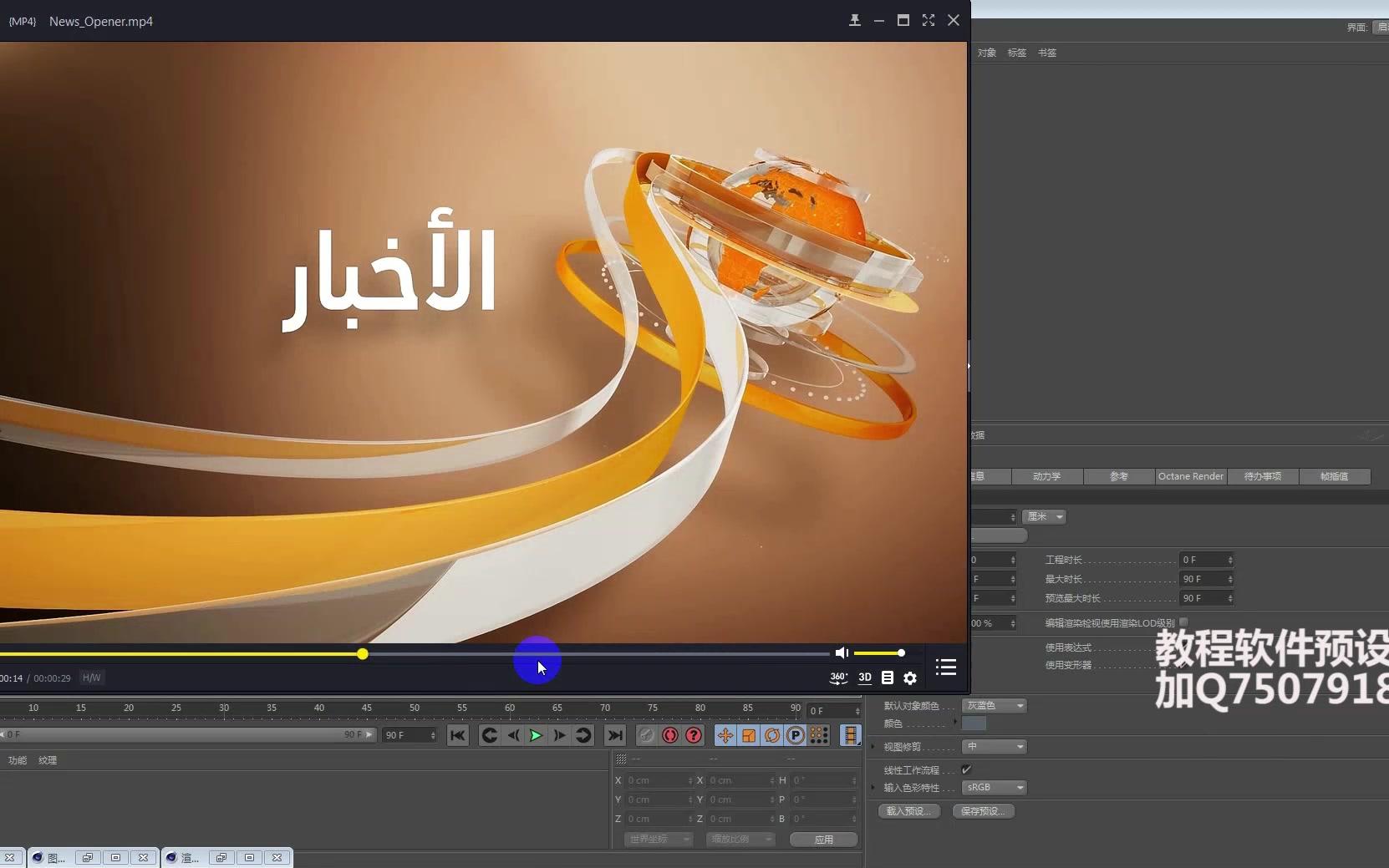Image resolution: width=1389 pixels, height=868 pixels.
Task: Click the video seek bar playhead
Action: pos(362,653)
